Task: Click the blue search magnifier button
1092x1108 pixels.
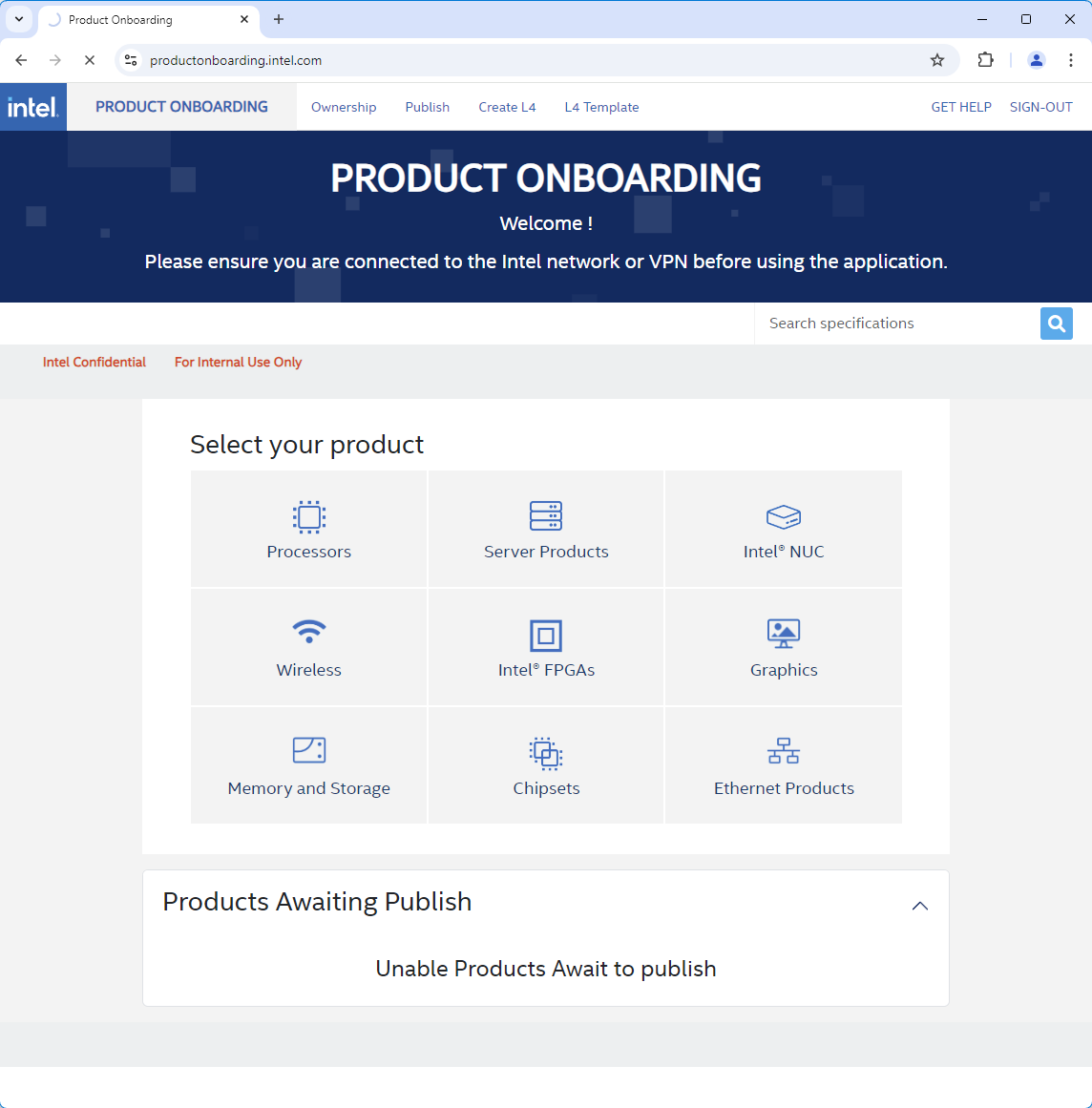Action: tap(1056, 324)
